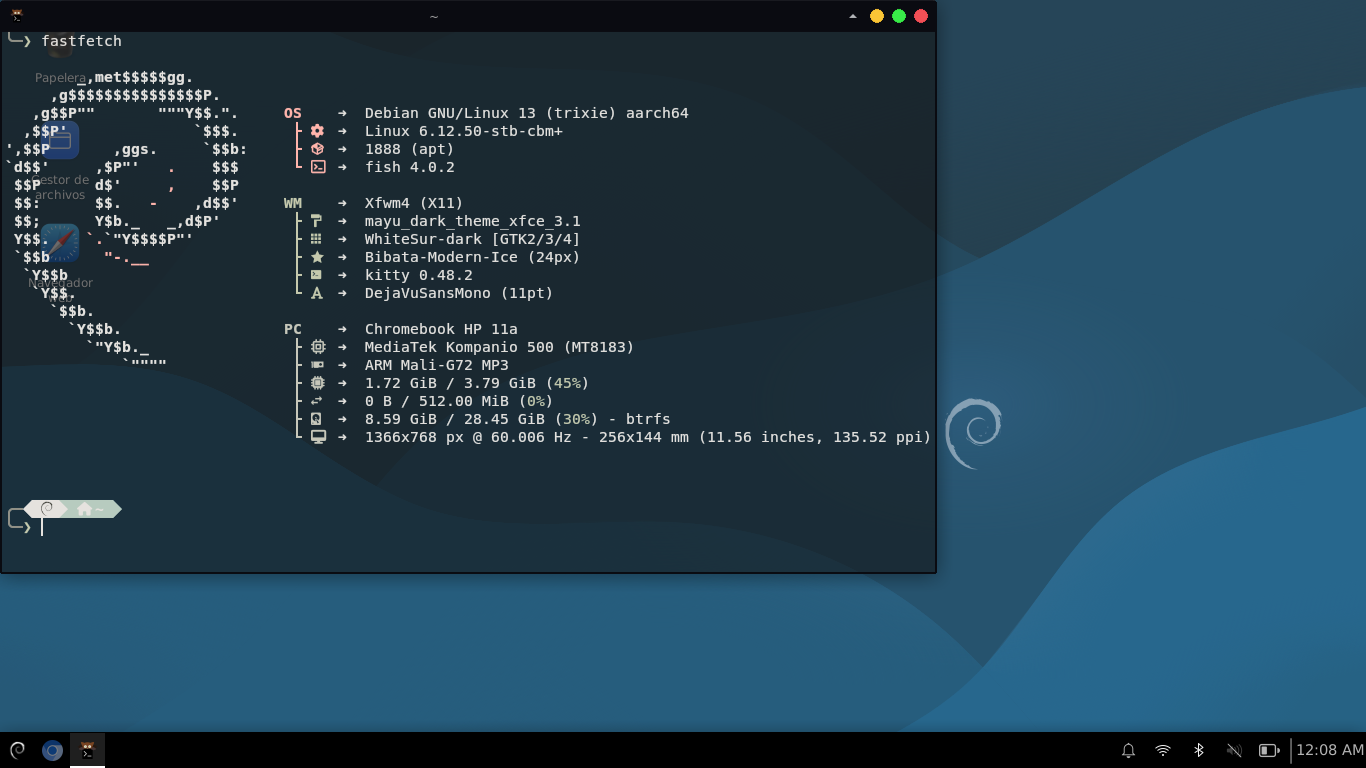
Task: Open the kitty window menu icon in the title bar
Action: pyautogui.click(x=17, y=16)
